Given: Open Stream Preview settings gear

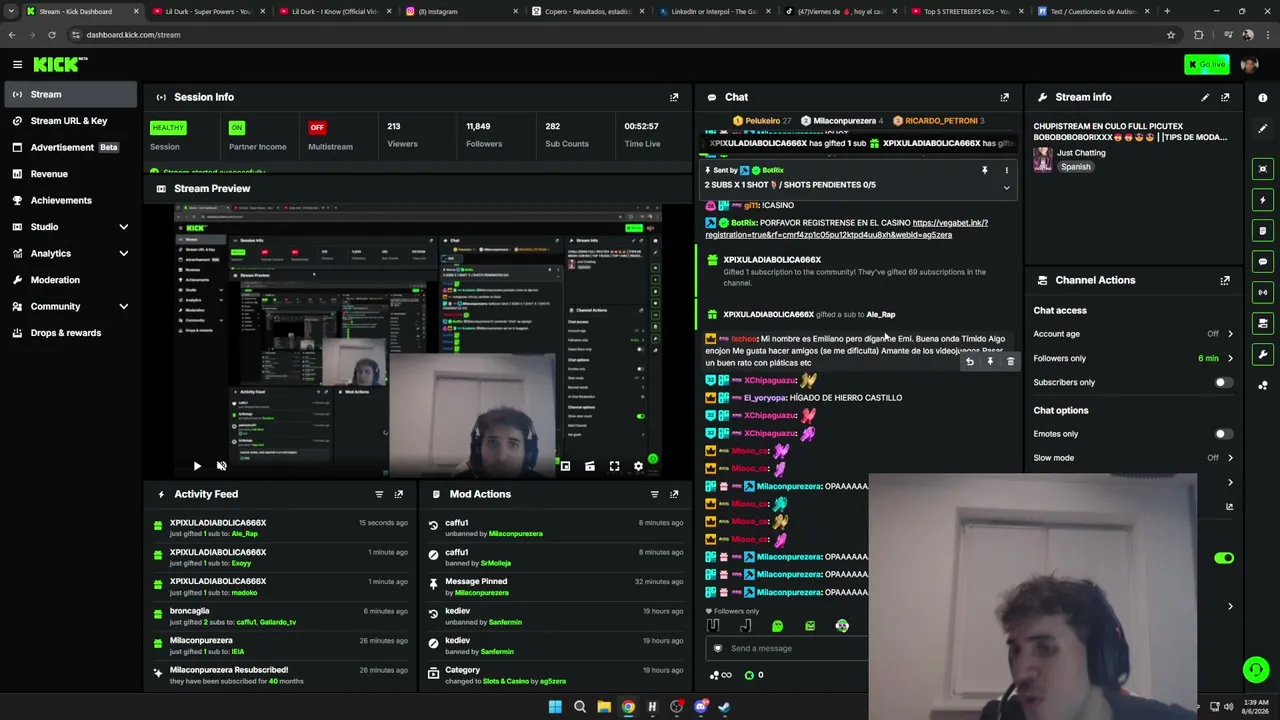Looking at the screenshot, I should pos(638,466).
